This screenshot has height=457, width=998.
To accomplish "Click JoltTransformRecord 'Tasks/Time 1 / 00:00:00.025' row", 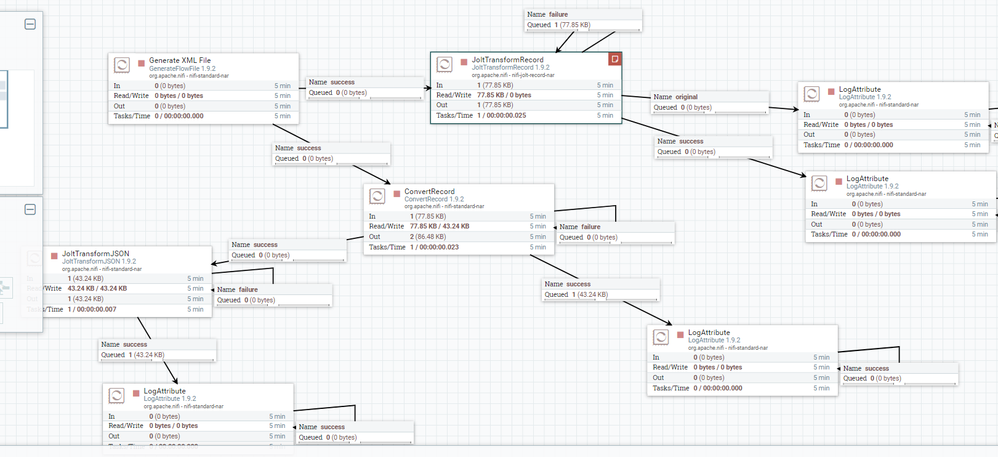I will (x=526, y=115).
